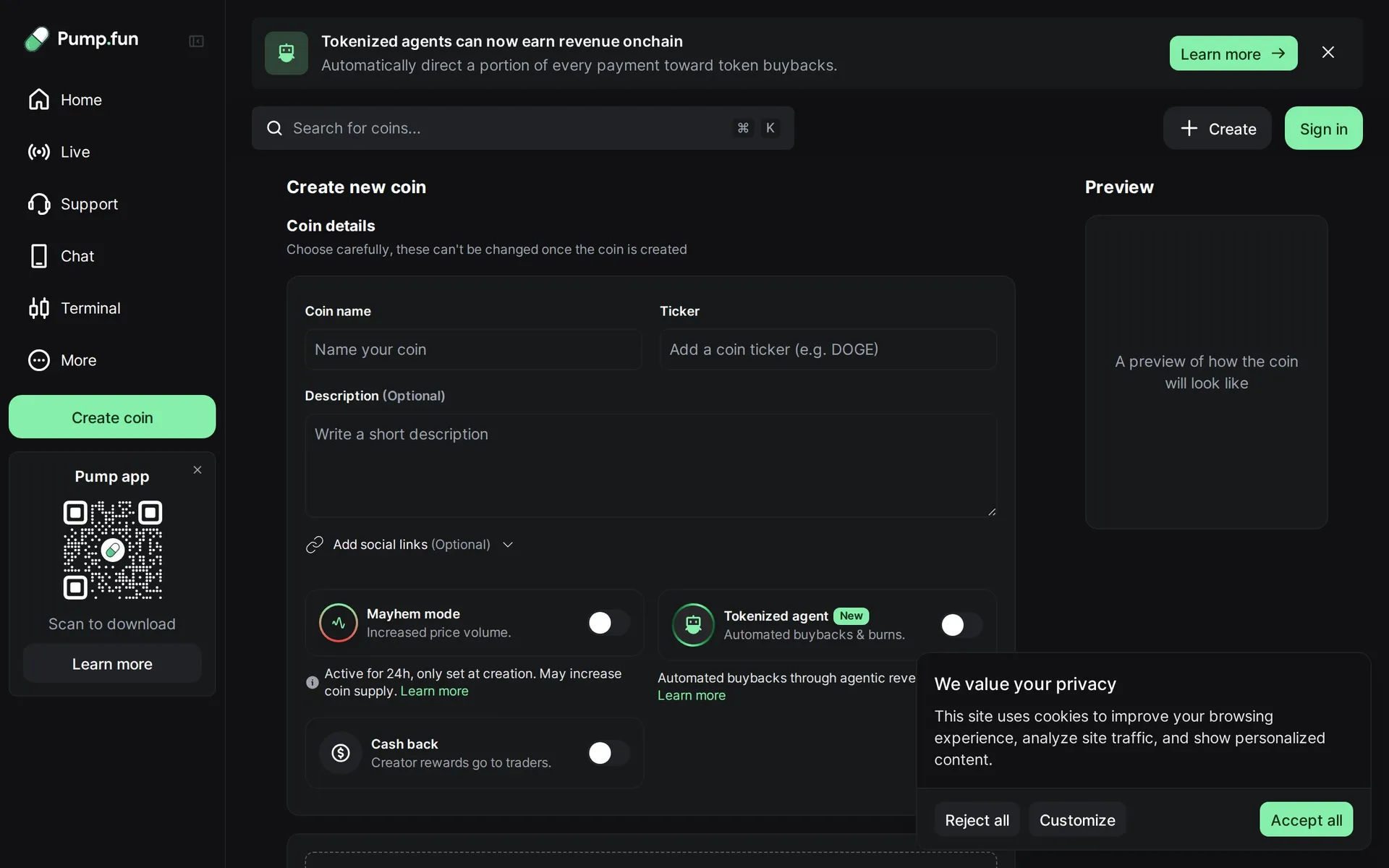
Task: Click into the Coin name field
Action: (473, 349)
